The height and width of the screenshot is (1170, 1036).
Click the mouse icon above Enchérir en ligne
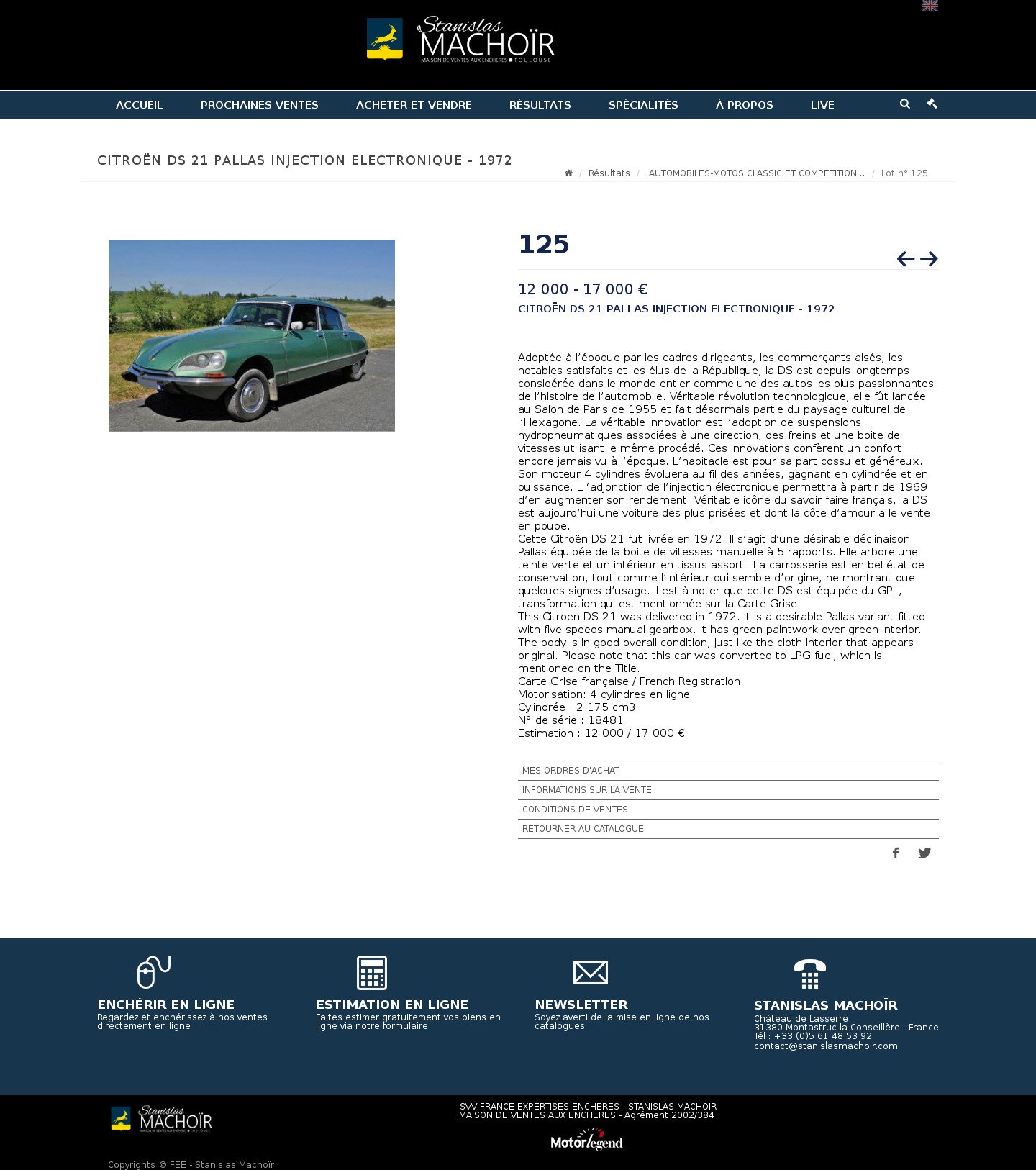click(154, 972)
